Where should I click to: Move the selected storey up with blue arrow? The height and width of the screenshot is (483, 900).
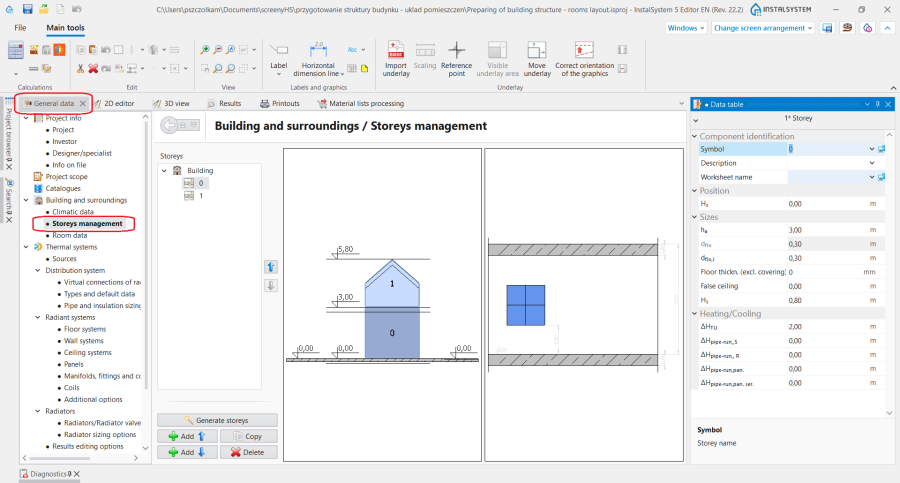pyautogui.click(x=271, y=267)
